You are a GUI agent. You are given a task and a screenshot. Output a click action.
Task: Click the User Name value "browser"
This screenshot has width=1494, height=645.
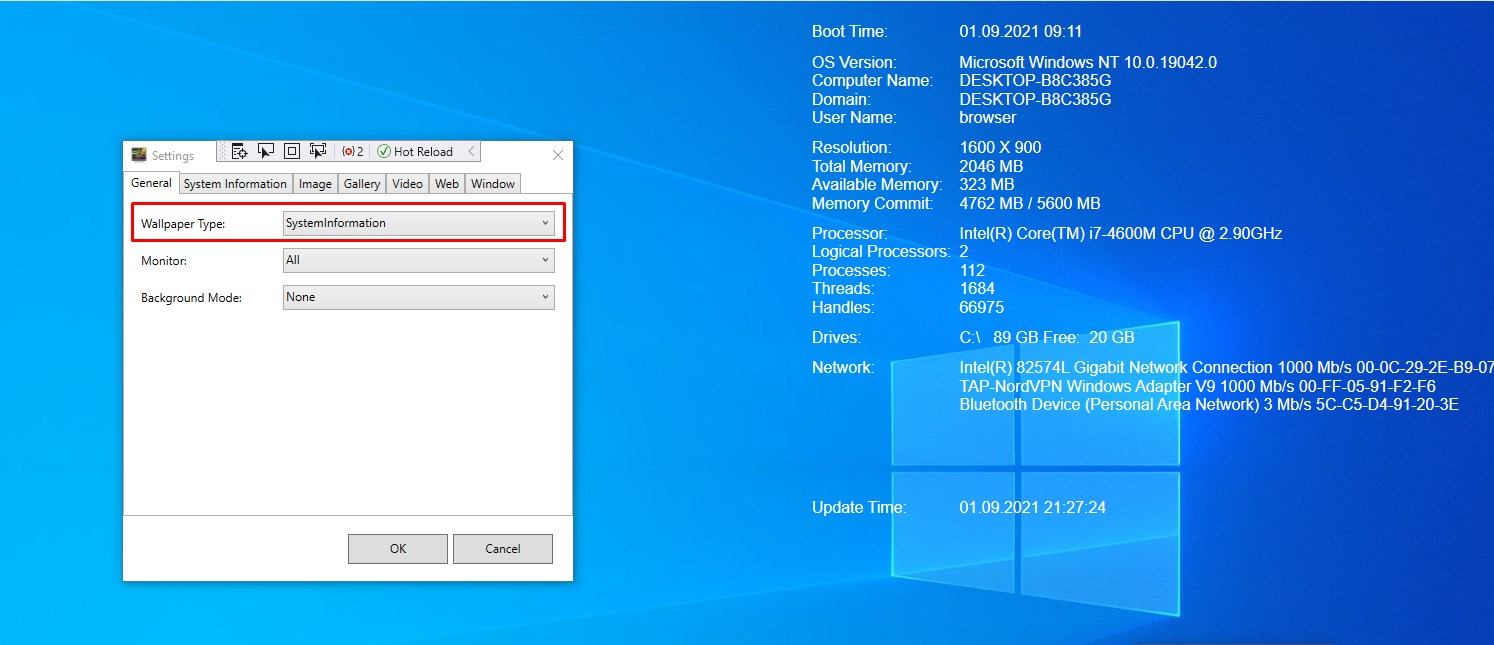click(x=987, y=117)
